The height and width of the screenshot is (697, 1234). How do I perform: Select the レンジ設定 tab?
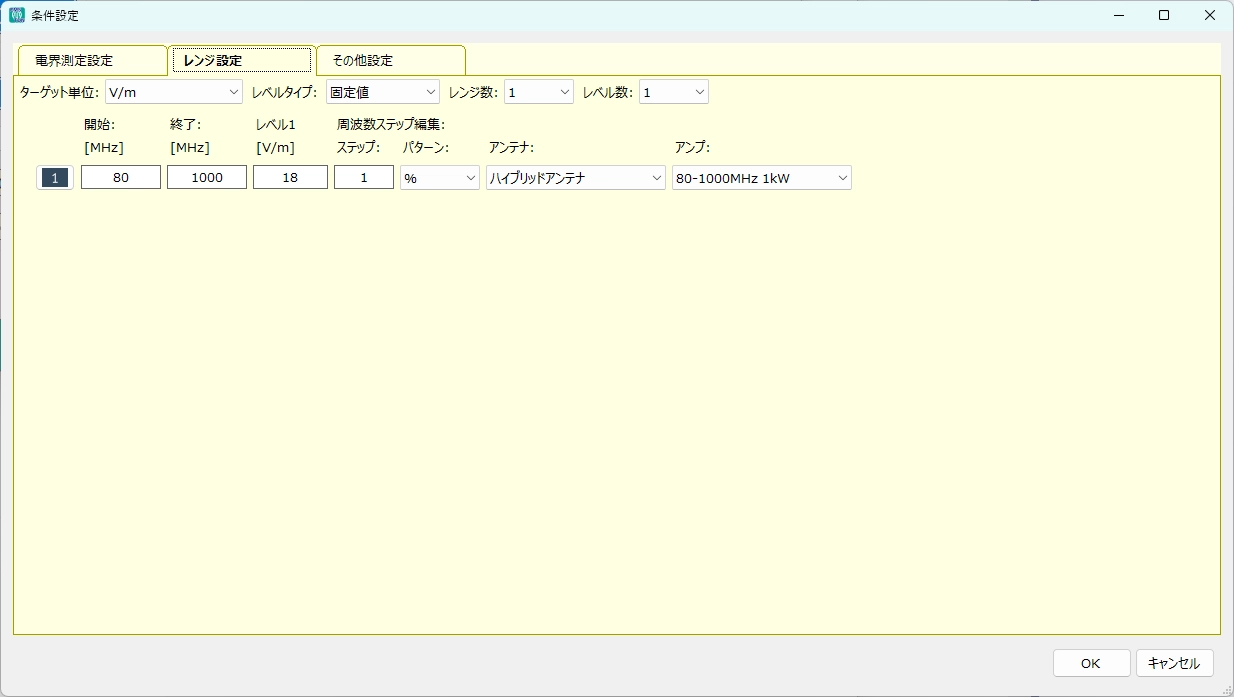click(241, 60)
